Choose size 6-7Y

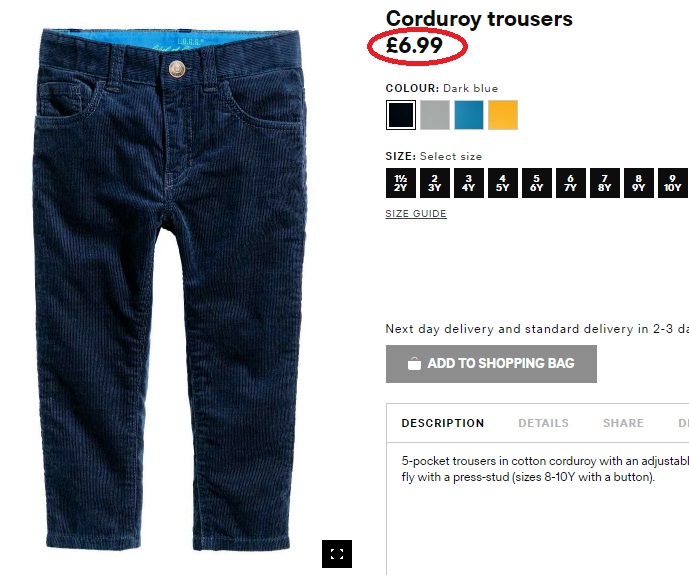click(571, 183)
